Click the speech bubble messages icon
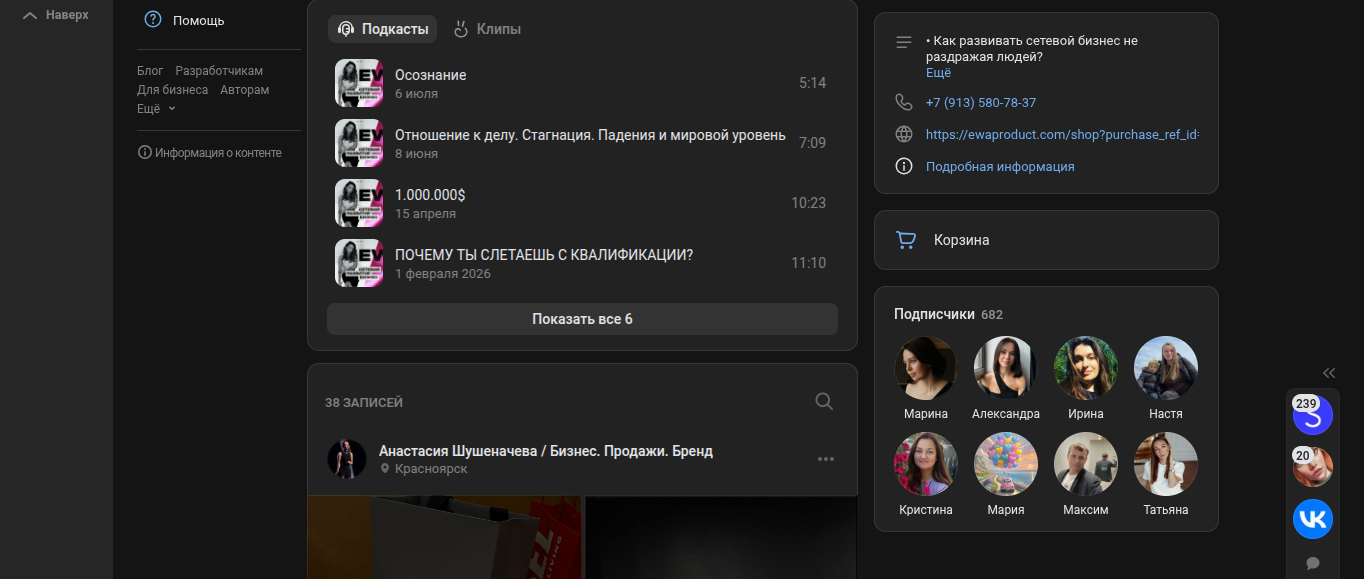The width and height of the screenshot is (1364, 579). point(1313,563)
